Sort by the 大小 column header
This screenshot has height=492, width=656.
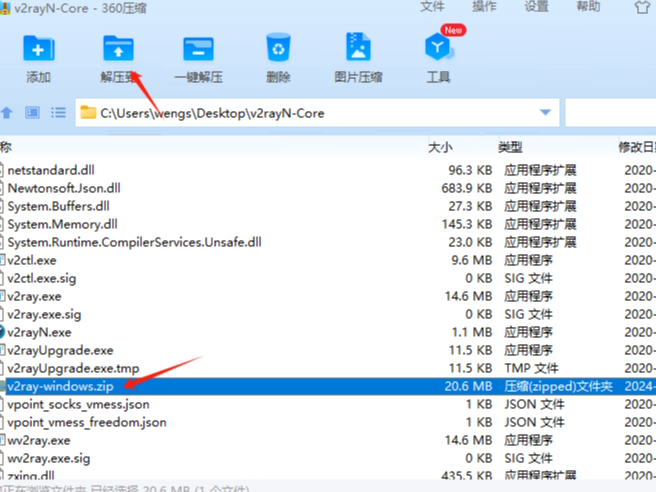tap(440, 147)
